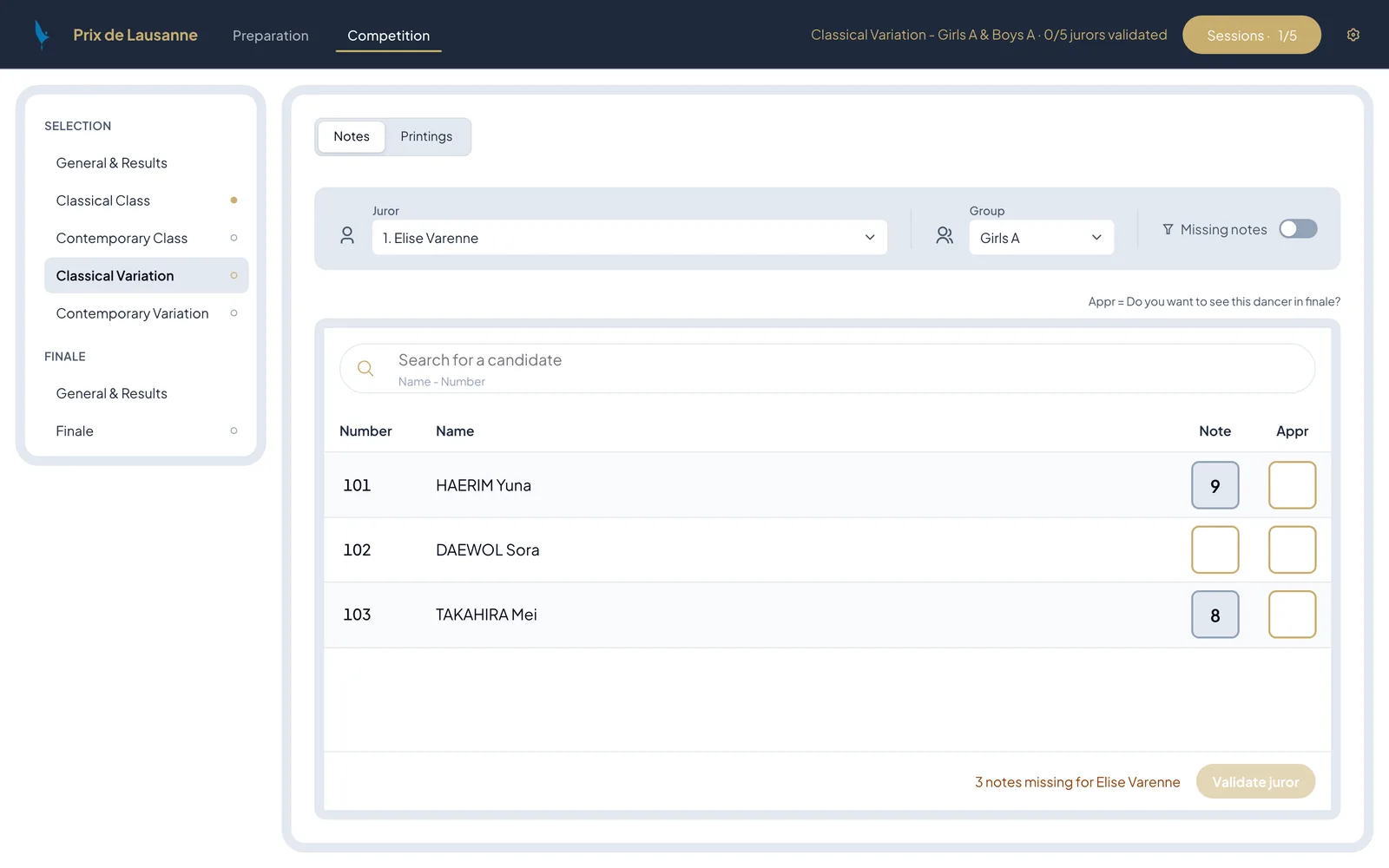Open the Contemporary Variation section
This screenshot has width=1389, height=868.
click(146, 313)
